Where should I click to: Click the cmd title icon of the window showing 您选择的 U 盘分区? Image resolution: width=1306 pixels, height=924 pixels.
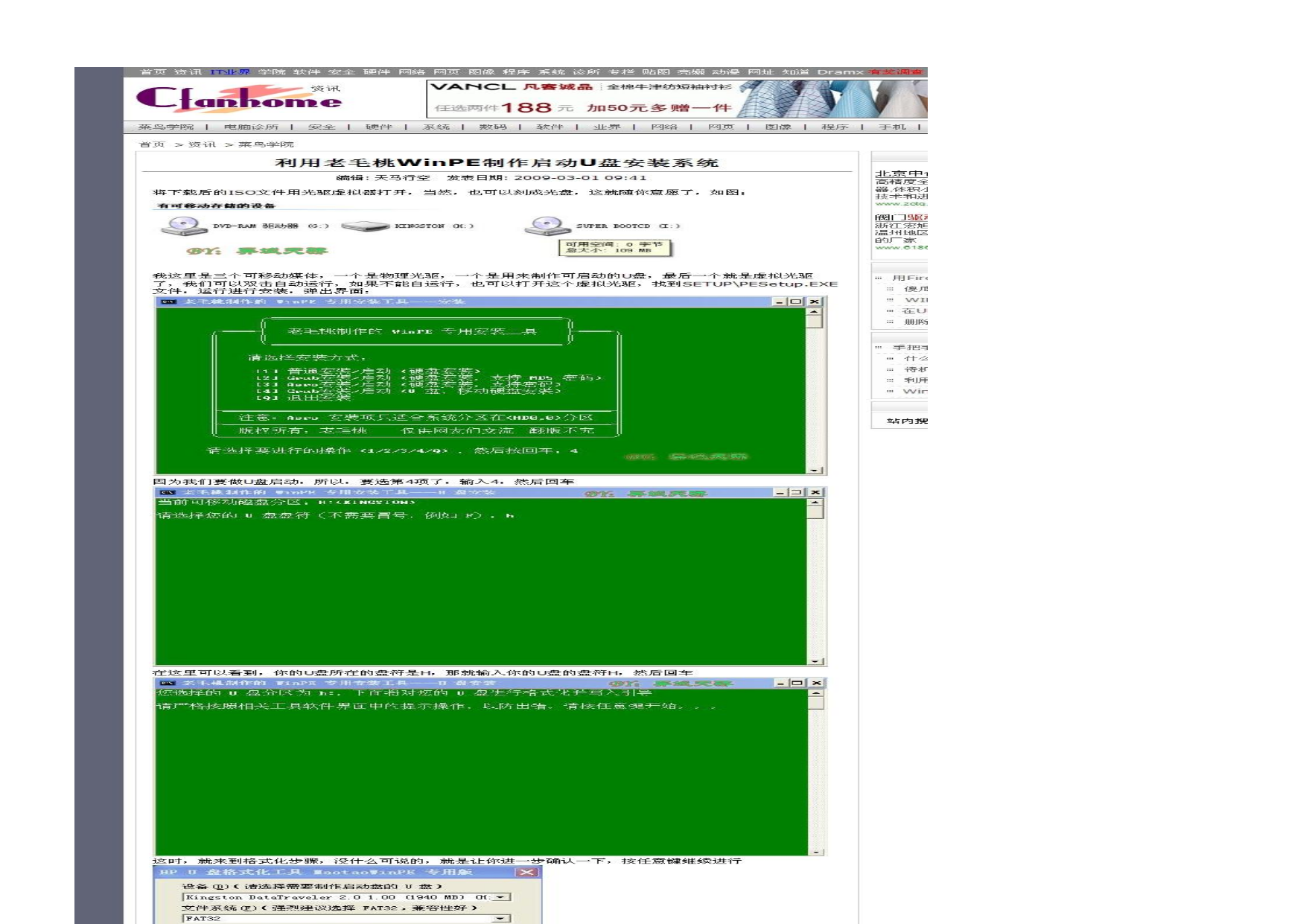168,683
